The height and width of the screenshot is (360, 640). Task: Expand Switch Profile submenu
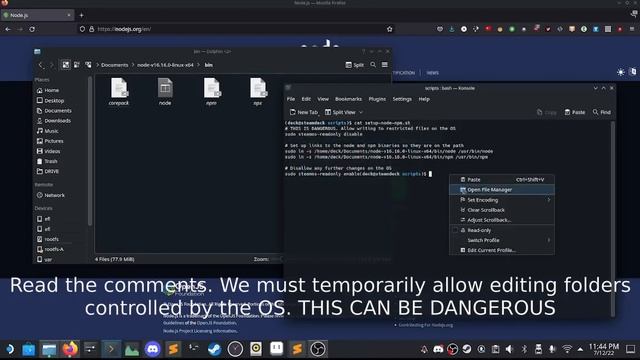pos(502,240)
